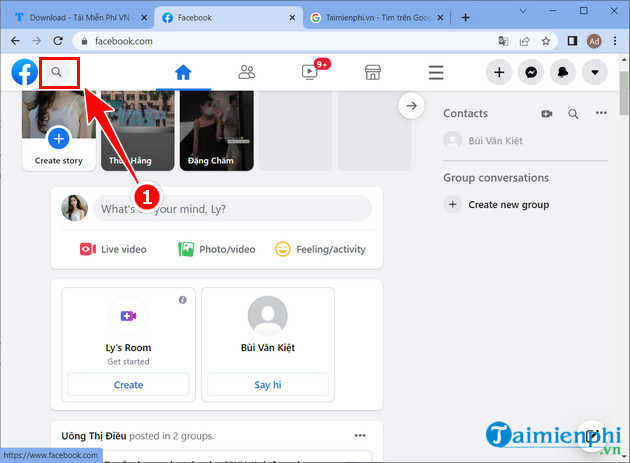This screenshot has width=630, height=463.
Task: Toggle the Chrome side panel
Action: coord(572,41)
